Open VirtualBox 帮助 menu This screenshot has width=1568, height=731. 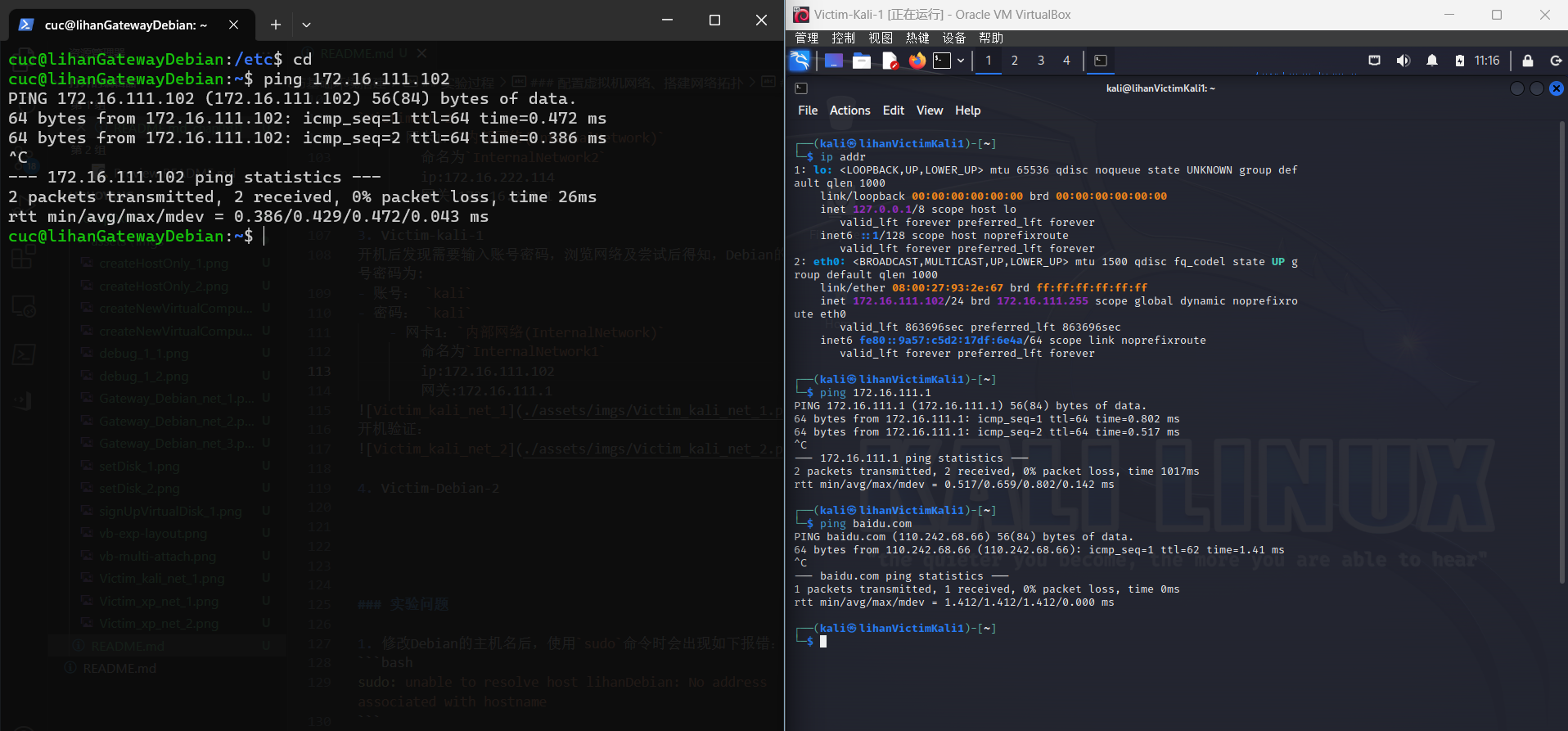[x=990, y=38]
